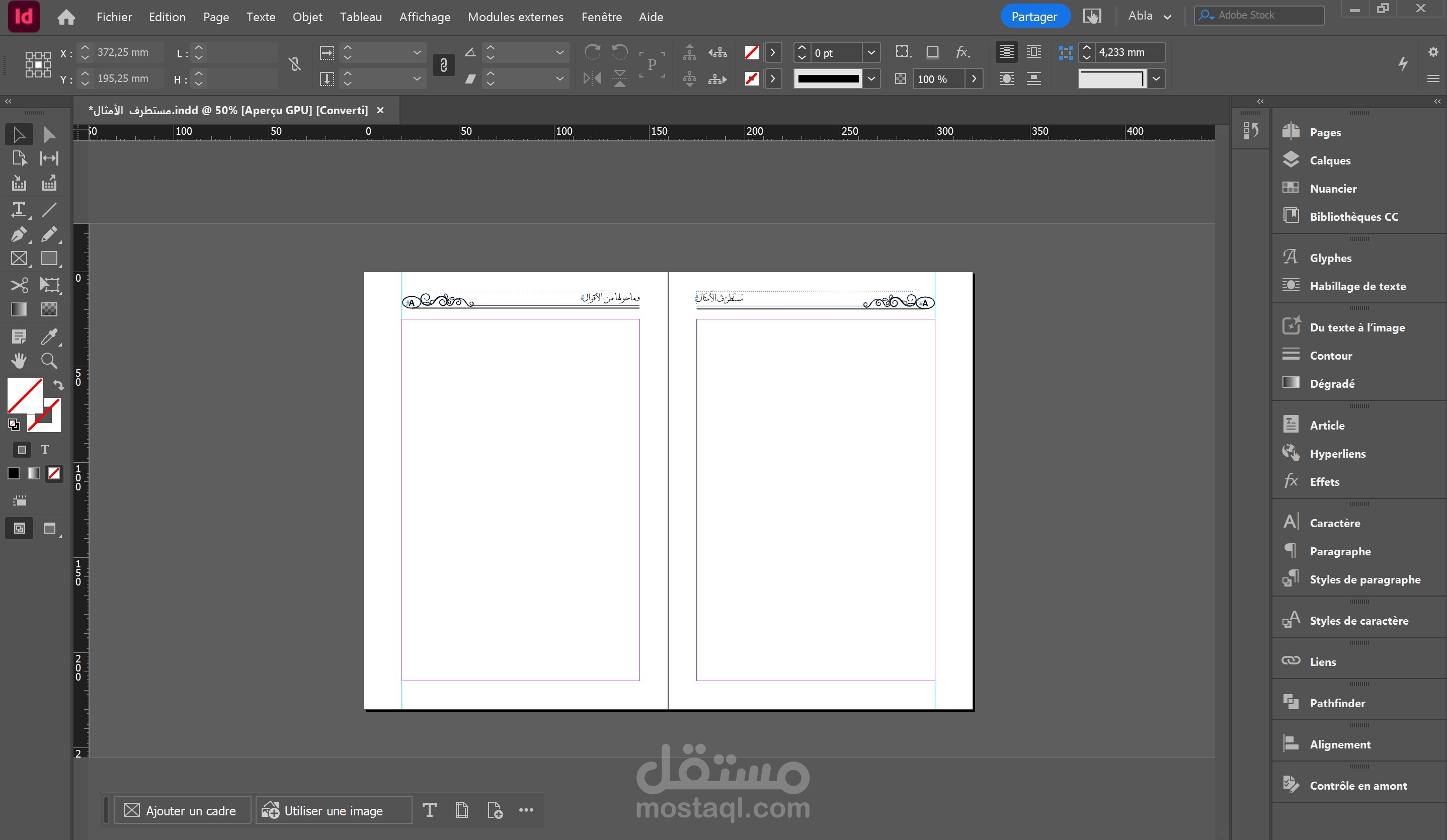Click the Partager button
This screenshot has height=840, width=1447.
[1033, 17]
